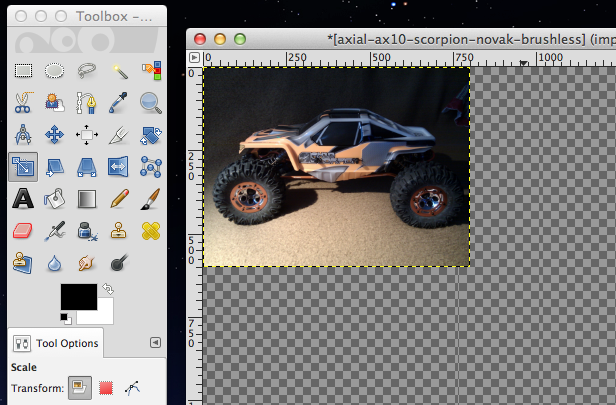This screenshot has height=405, width=616.
Task: Pick the Paths tool
Action: click(x=87, y=102)
